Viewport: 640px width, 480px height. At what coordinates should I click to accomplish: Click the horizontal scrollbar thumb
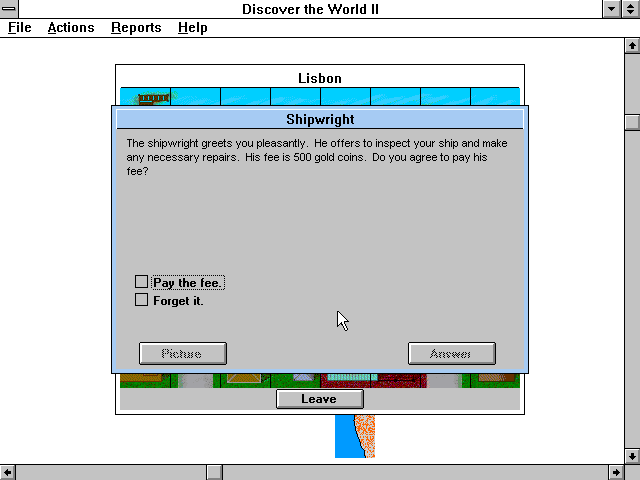point(214,473)
